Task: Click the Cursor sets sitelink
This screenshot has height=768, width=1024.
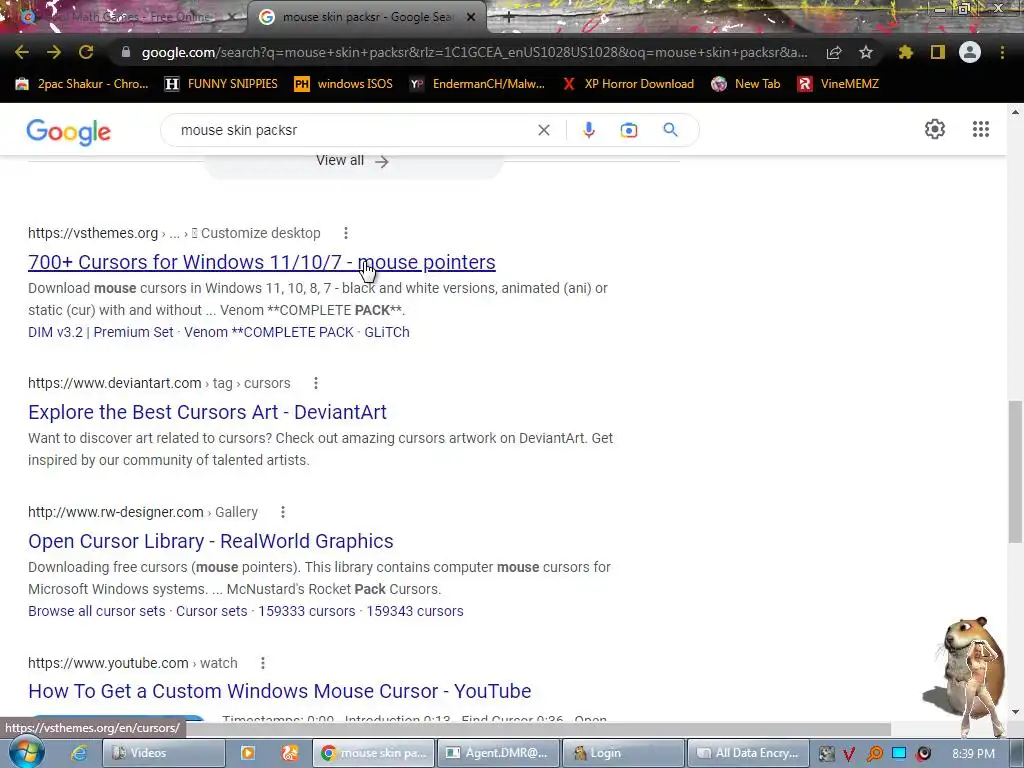Action: [x=212, y=611]
